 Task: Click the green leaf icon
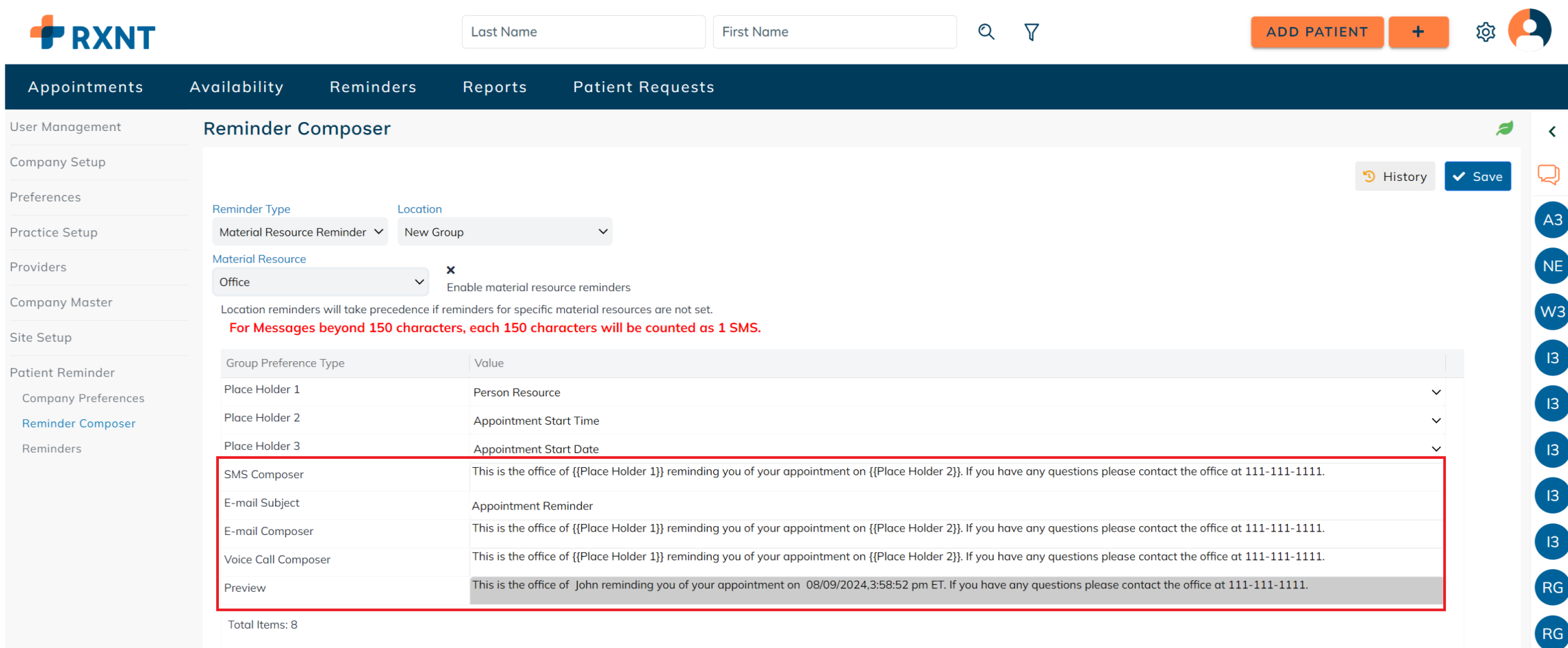tap(1504, 128)
